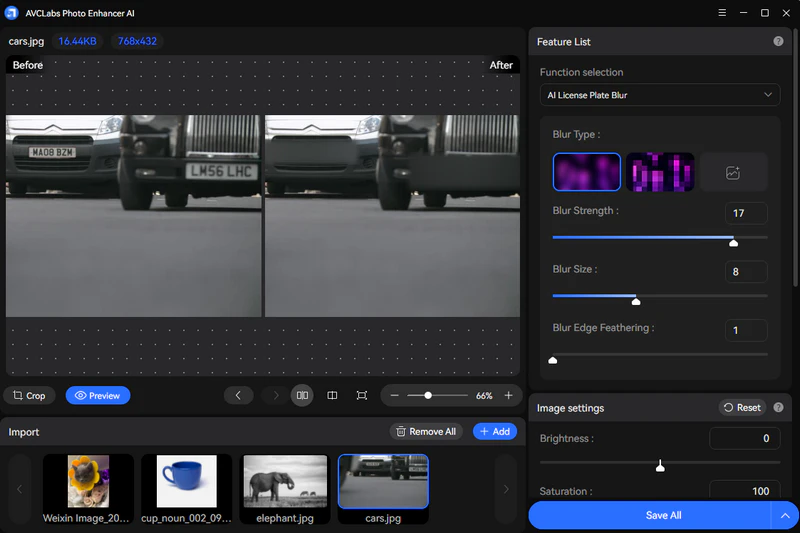Select the cup_noun_002 thumbnail
Image resolution: width=800 pixels, height=533 pixels.
point(186,489)
